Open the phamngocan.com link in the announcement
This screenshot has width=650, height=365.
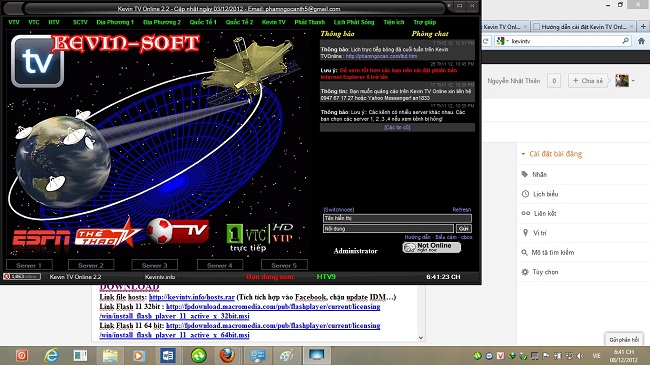381,56
